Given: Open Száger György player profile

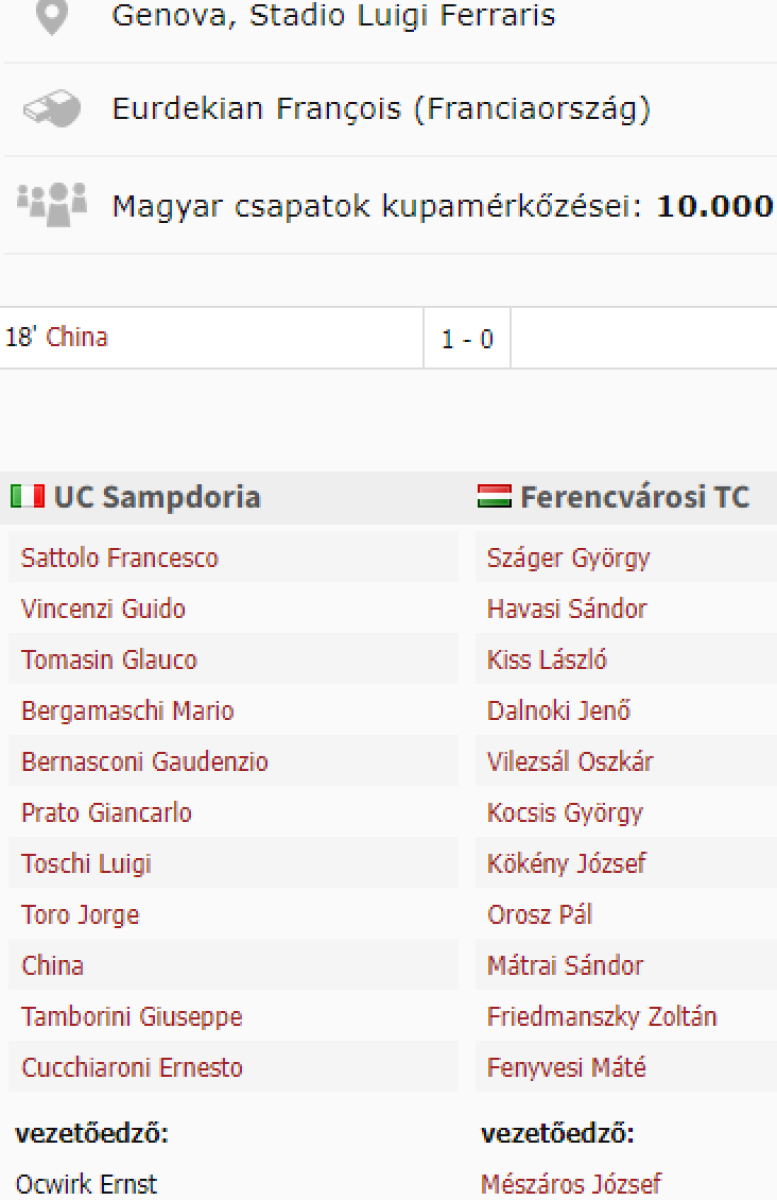Looking at the screenshot, I should click(x=568, y=558).
